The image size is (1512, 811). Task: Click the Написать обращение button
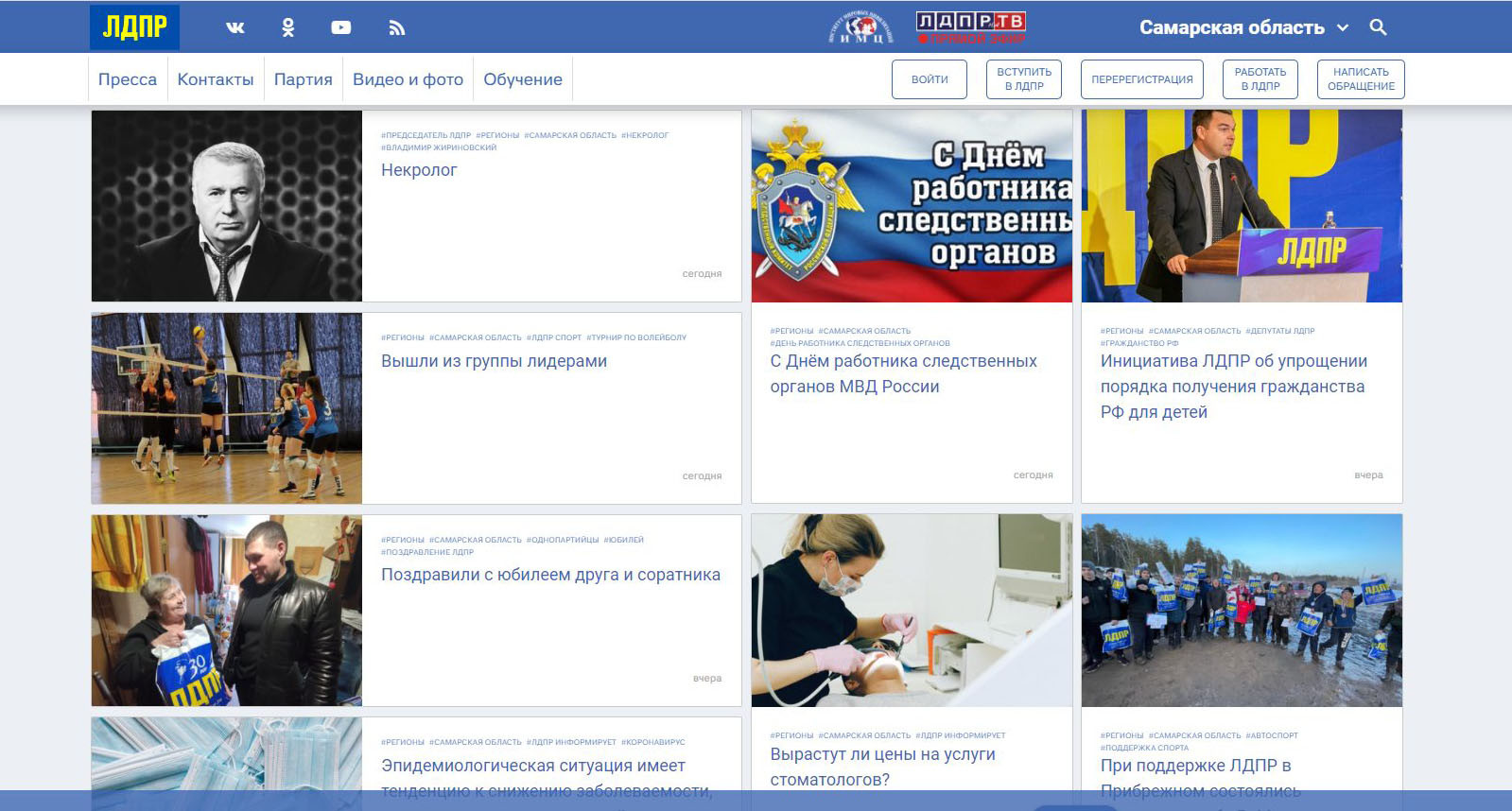pyautogui.click(x=1361, y=79)
